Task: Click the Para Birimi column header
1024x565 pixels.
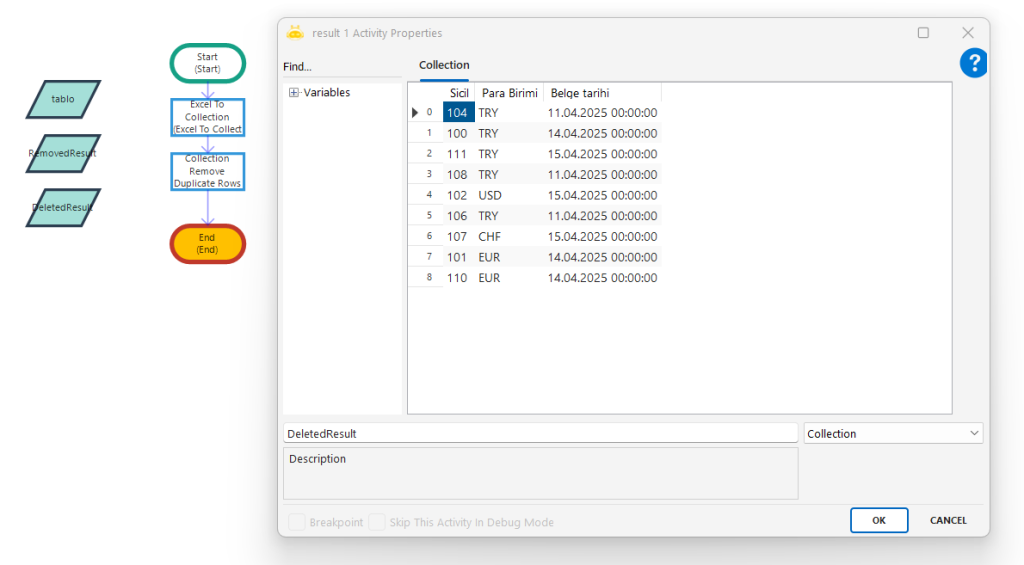Action: pyautogui.click(x=509, y=93)
